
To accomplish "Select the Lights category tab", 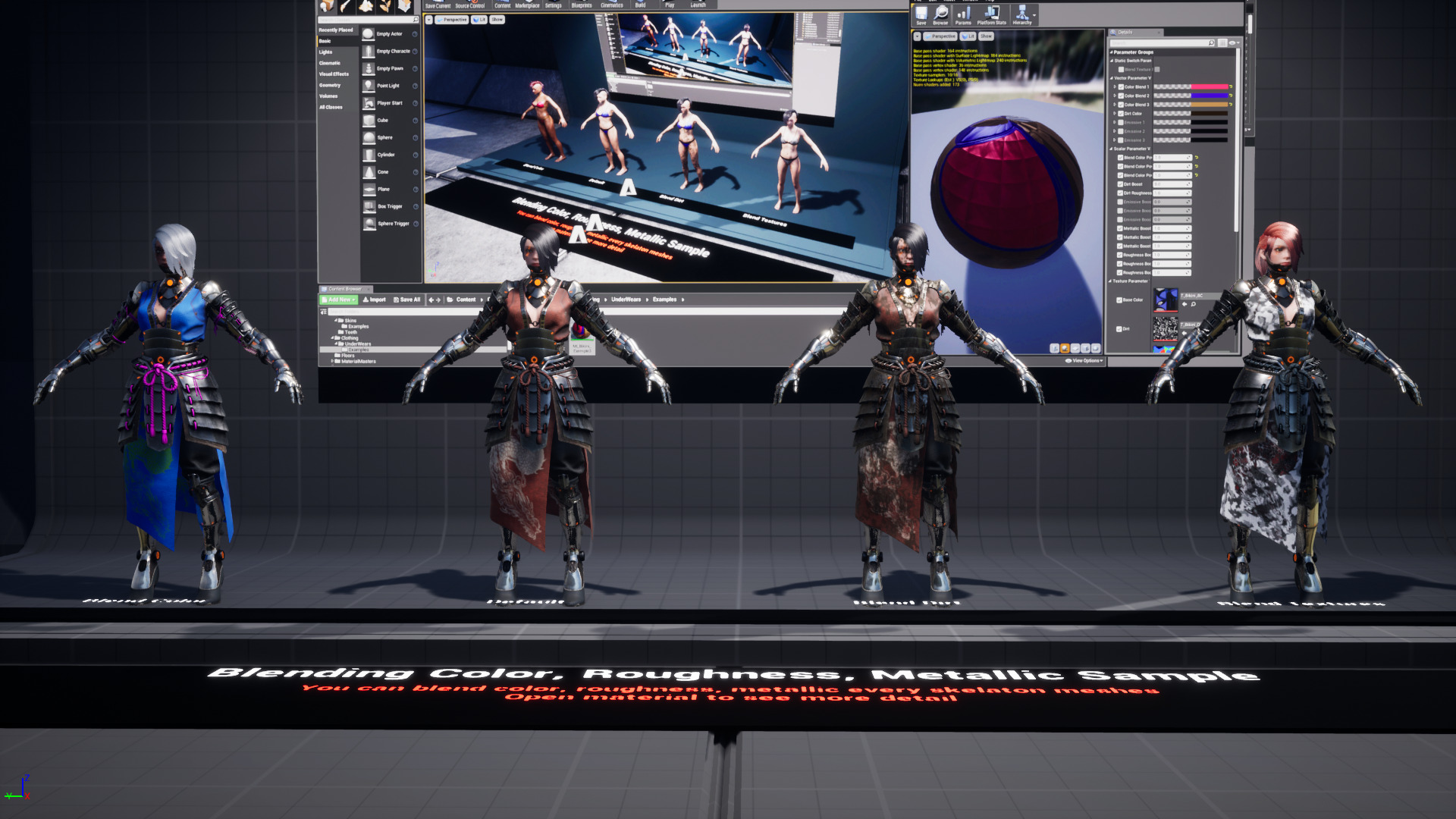I will 326,52.
